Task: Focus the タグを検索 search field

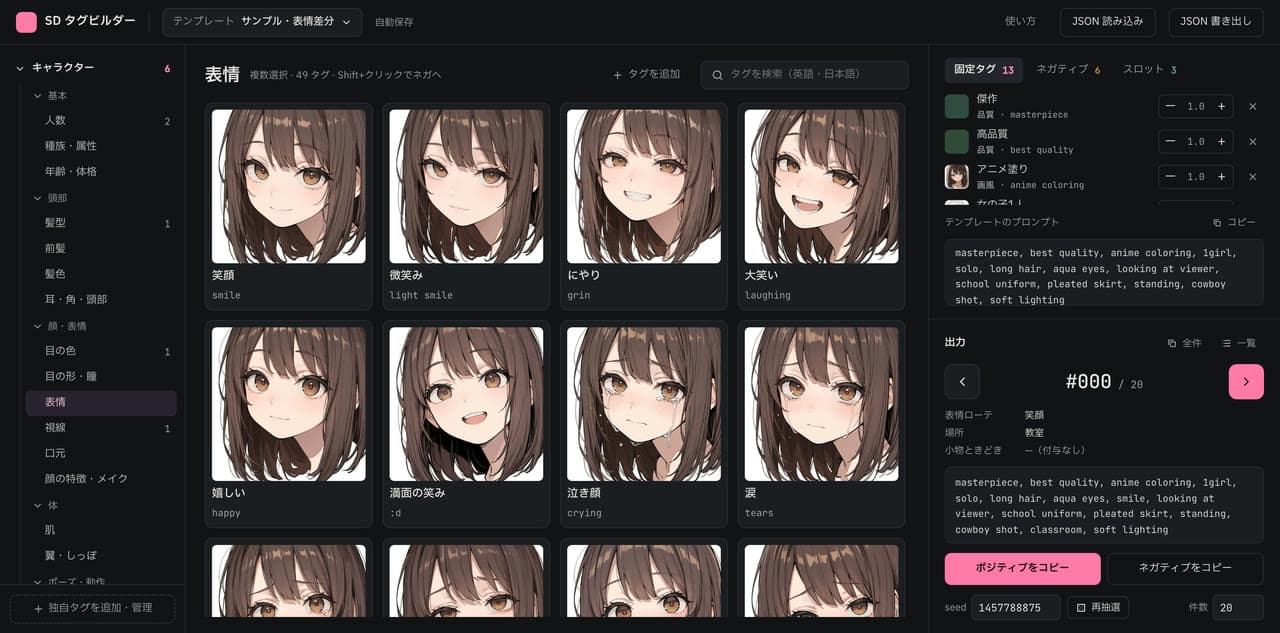Action: (x=804, y=75)
